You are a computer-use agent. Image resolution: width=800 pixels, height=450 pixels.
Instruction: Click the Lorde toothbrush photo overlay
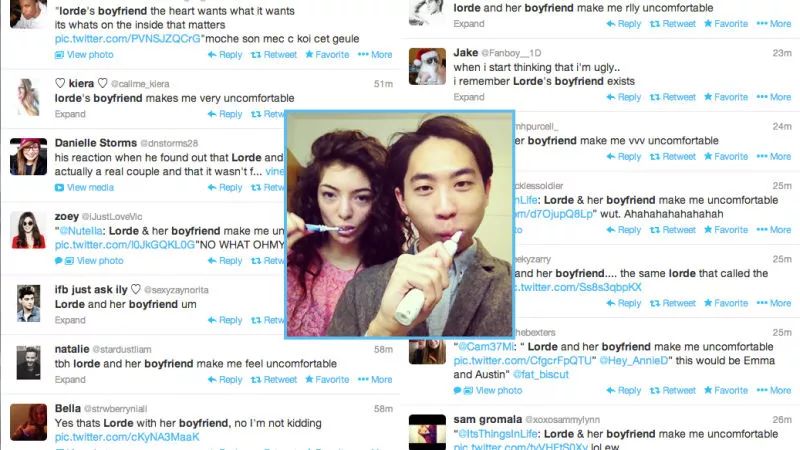[x=399, y=224]
